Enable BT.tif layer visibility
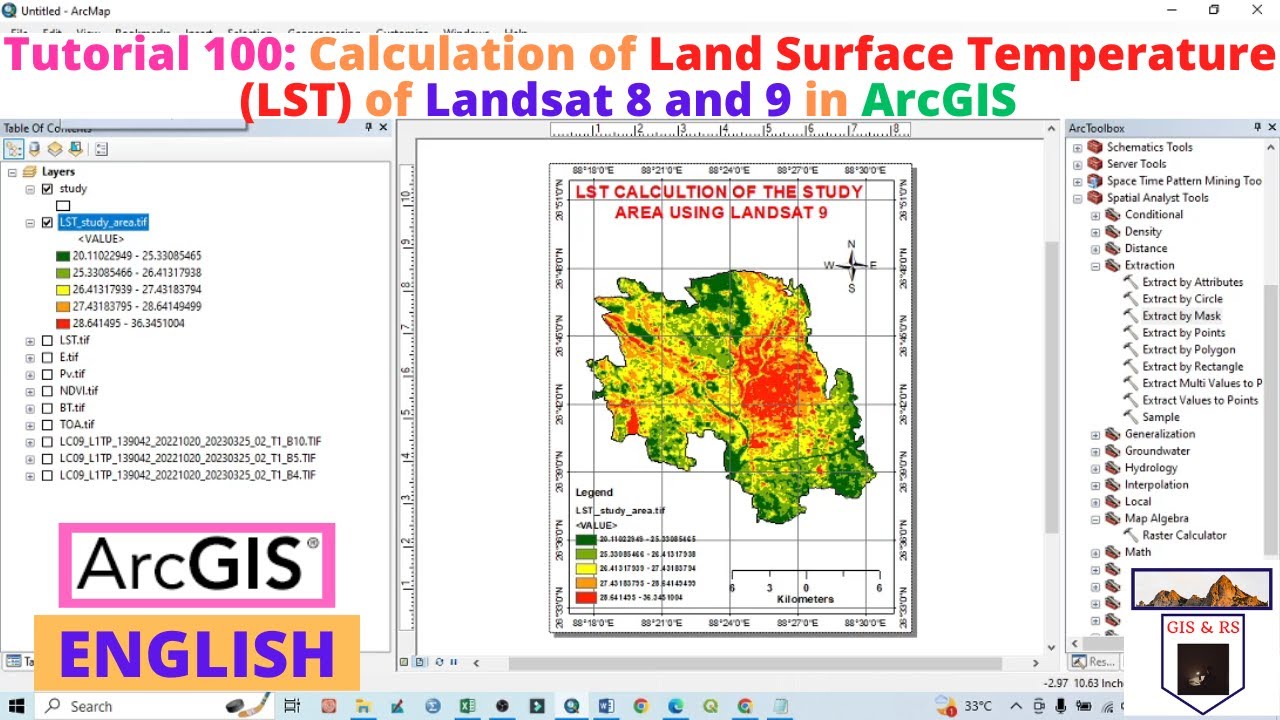The height and width of the screenshot is (720, 1280). click(x=47, y=408)
